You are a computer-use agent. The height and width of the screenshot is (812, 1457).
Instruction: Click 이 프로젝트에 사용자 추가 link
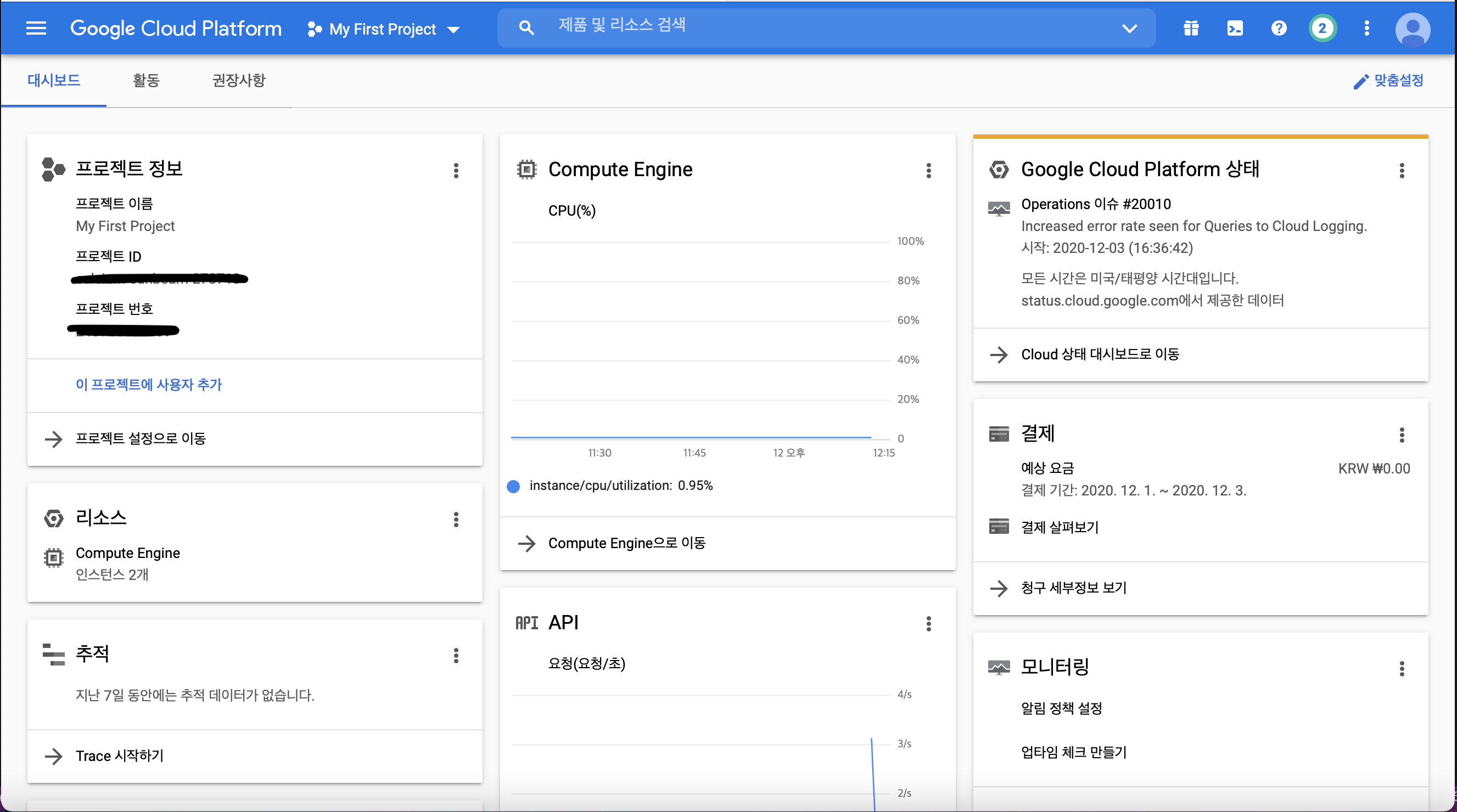[x=149, y=384]
